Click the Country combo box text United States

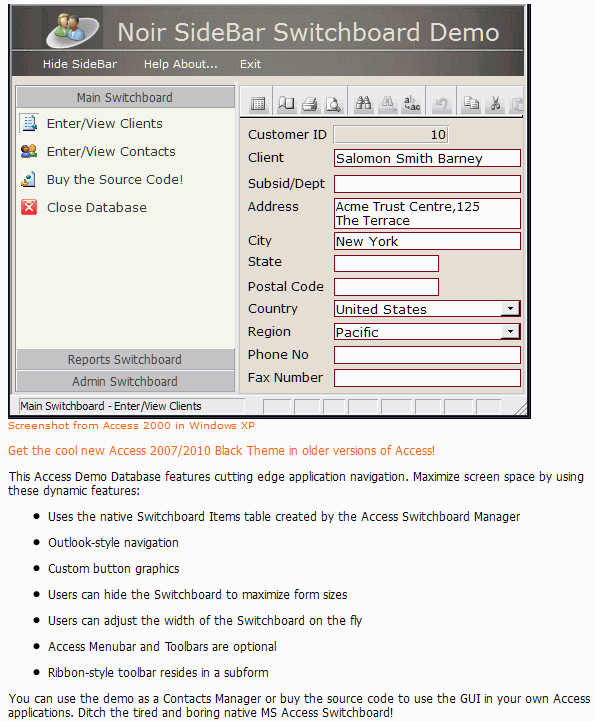[x=381, y=309]
